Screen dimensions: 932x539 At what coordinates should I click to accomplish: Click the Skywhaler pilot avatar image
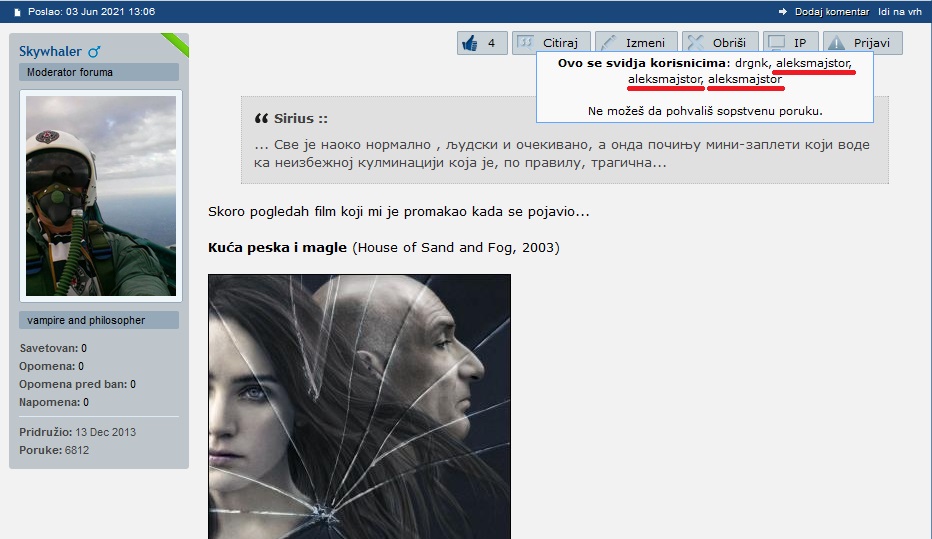click(x=101, y=196)
